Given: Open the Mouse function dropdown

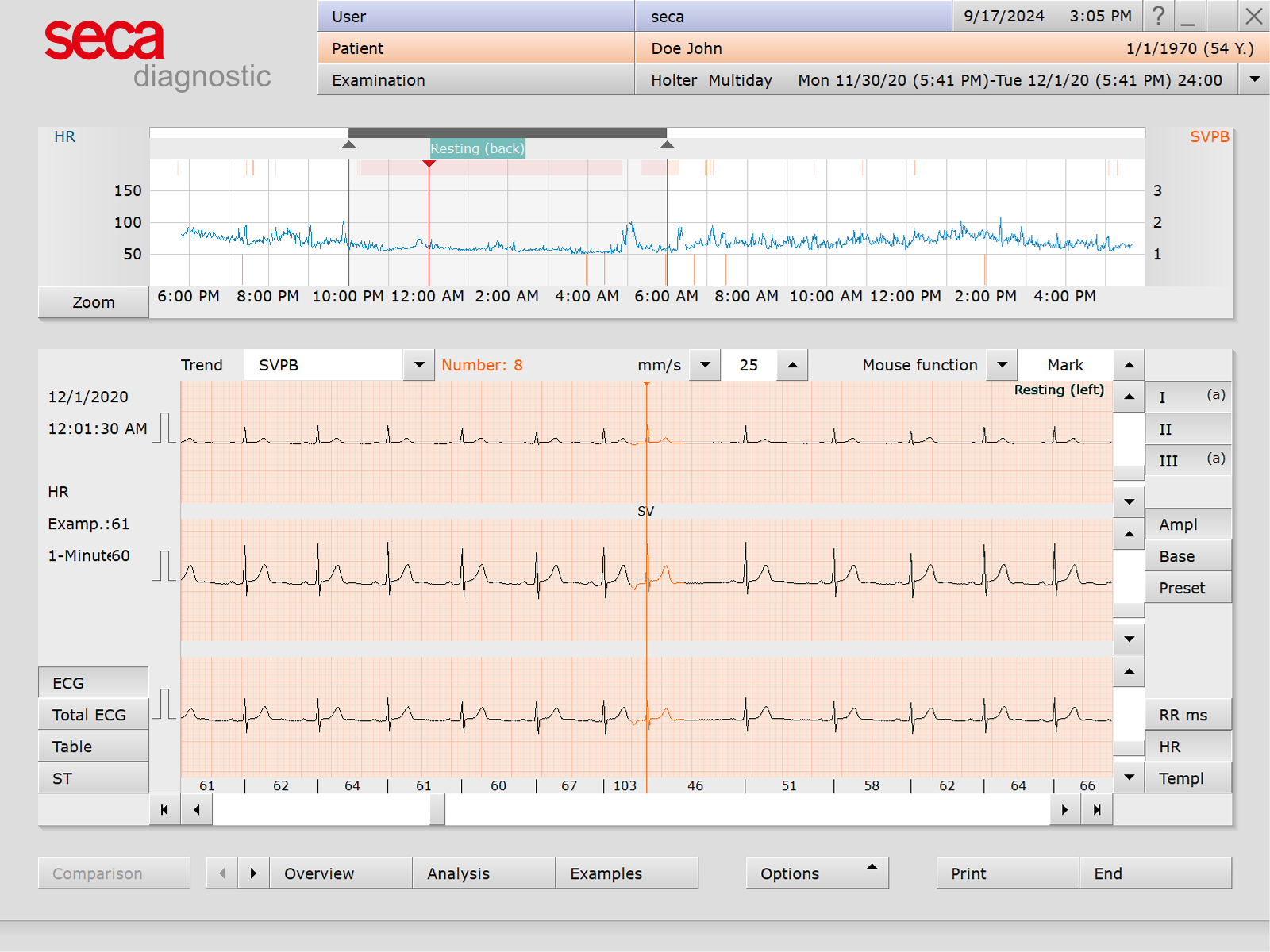Looking at the screenshot, I should [1003, 365].
